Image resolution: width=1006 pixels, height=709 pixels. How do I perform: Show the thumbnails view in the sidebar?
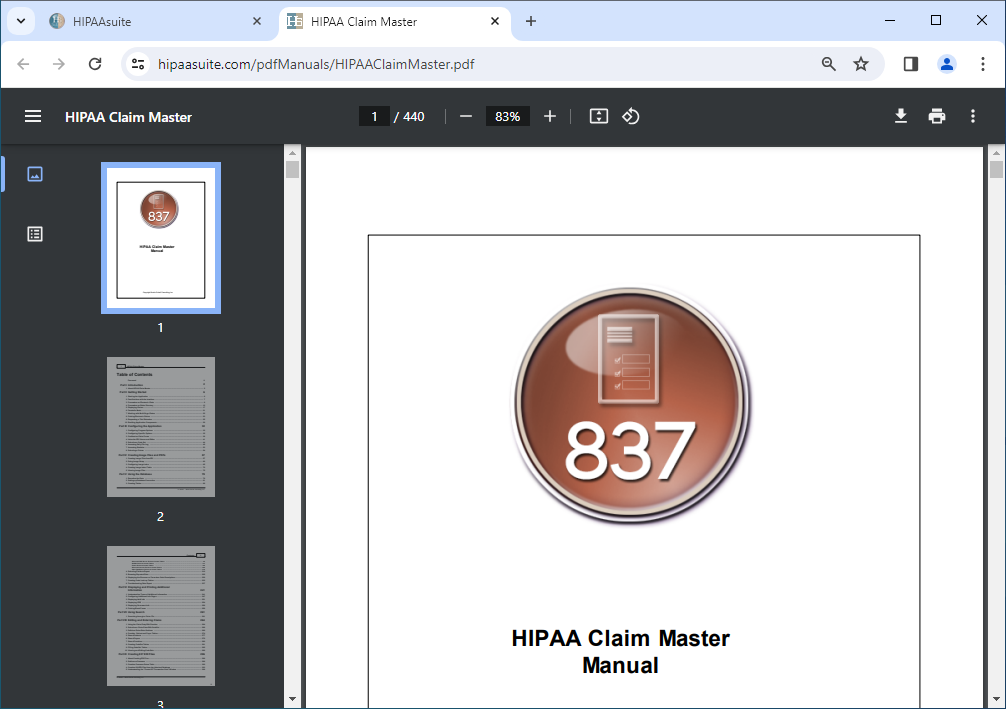click(35, 174)
